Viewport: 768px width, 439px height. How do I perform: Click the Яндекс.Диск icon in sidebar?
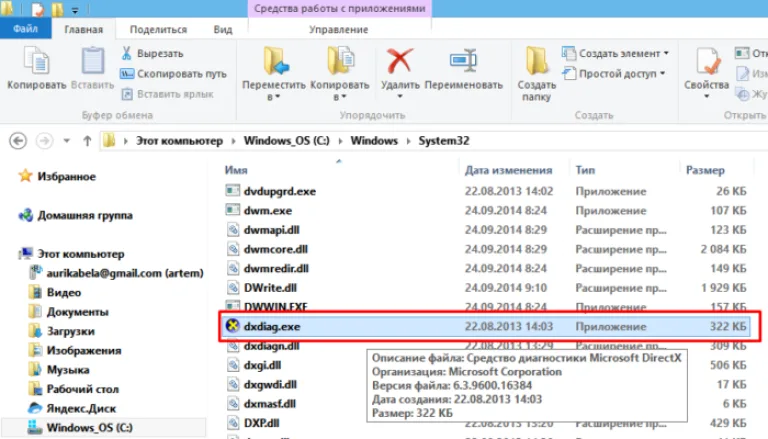coord(35,408)
